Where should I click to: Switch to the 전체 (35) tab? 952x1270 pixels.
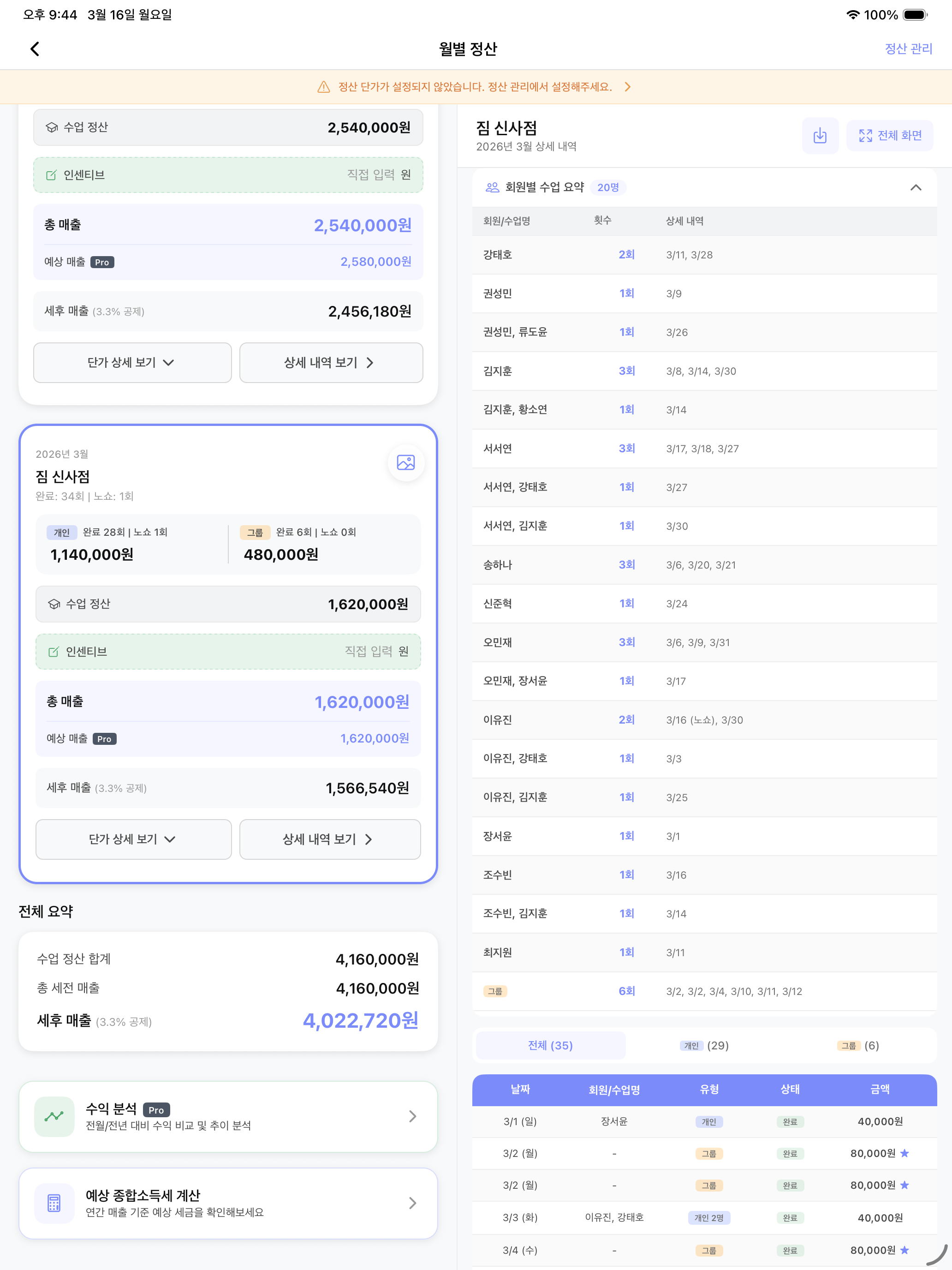pyautogui.click(x=550, y=1046)
